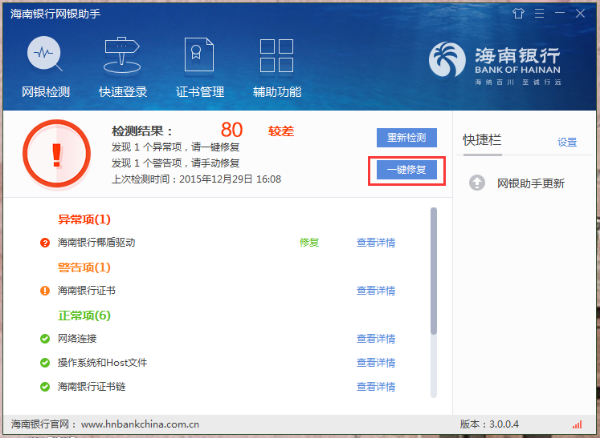Click the window title 海南银行网银助手

pos(55,14)
